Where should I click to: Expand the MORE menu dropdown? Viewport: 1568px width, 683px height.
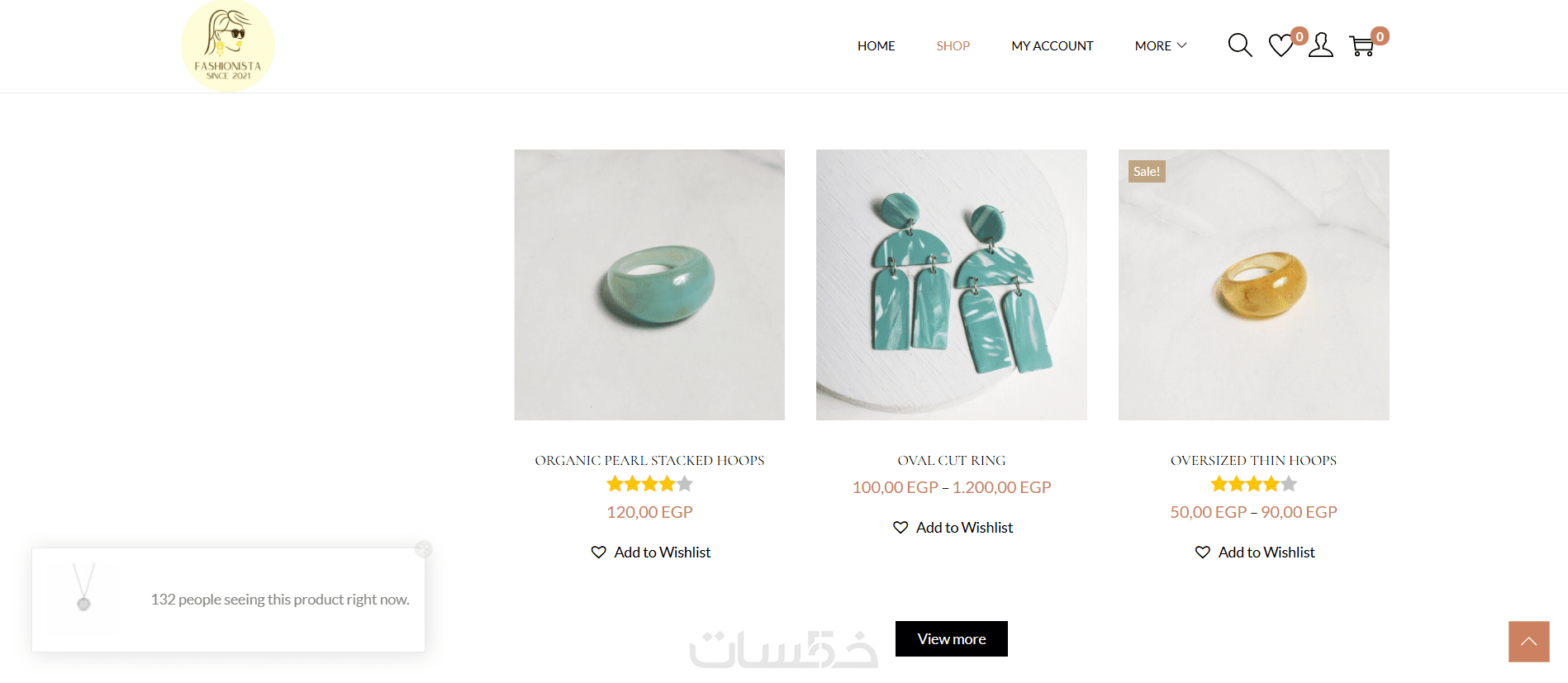pyautogui.click(x=1161, y=46)
